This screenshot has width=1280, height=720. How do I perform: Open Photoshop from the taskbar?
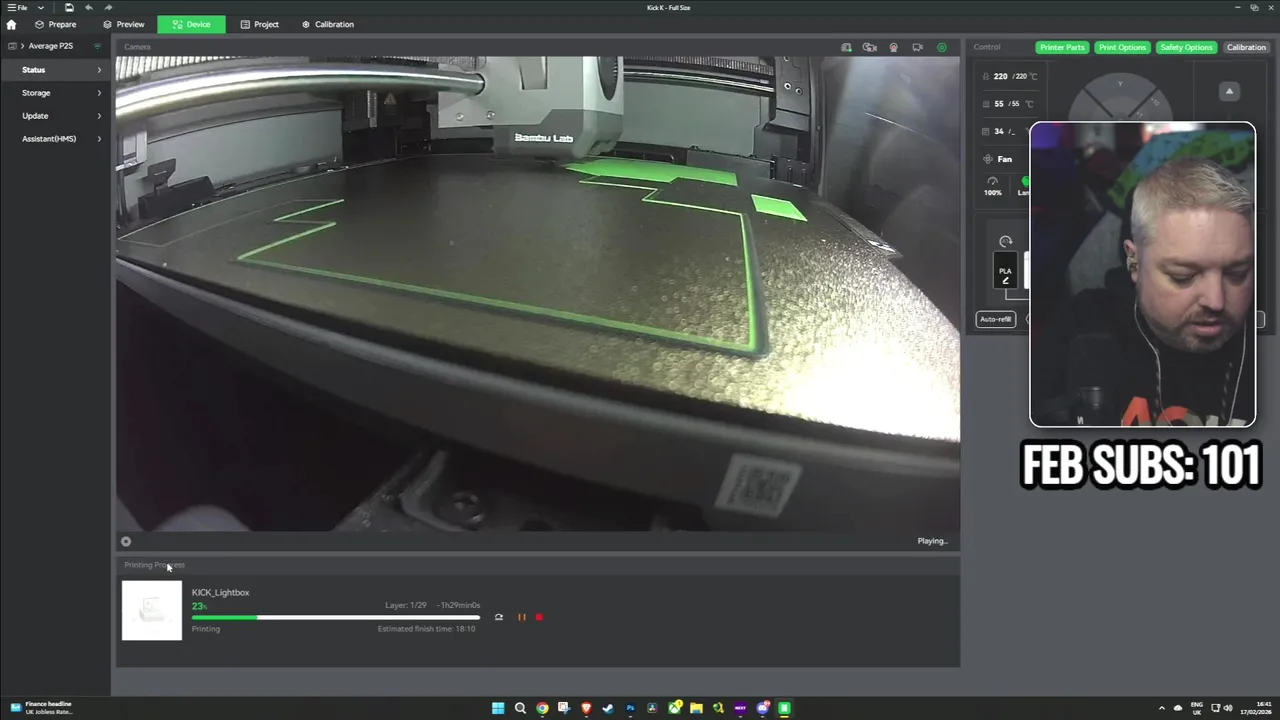(630, 708)
